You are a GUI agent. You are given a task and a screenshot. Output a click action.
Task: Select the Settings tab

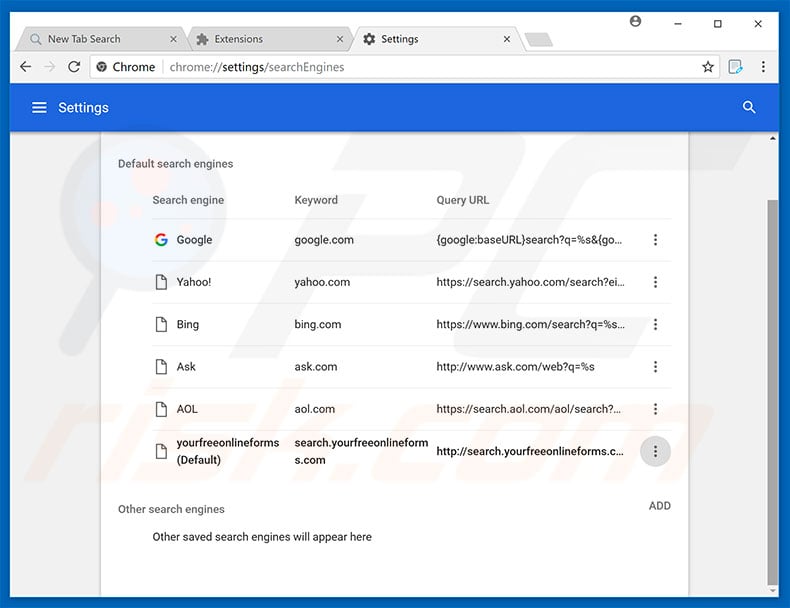[x=438, y=39]
